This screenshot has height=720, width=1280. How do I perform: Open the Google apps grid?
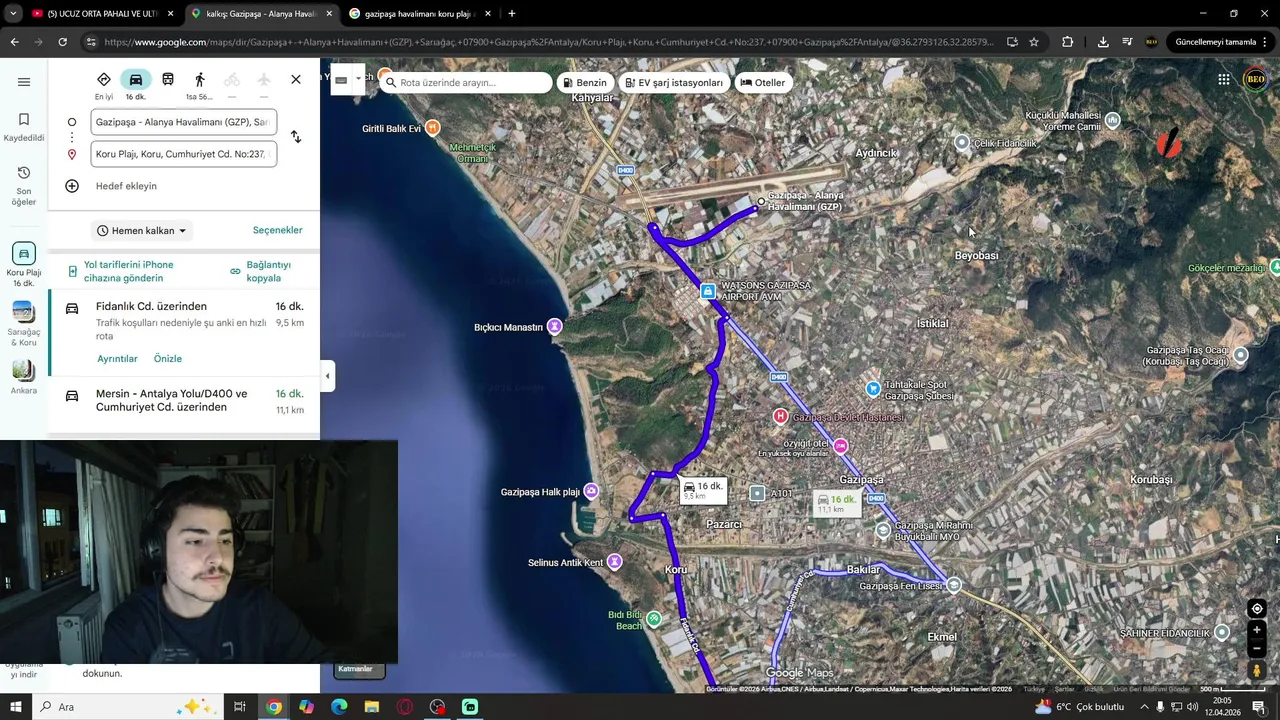pos(1224,80)
